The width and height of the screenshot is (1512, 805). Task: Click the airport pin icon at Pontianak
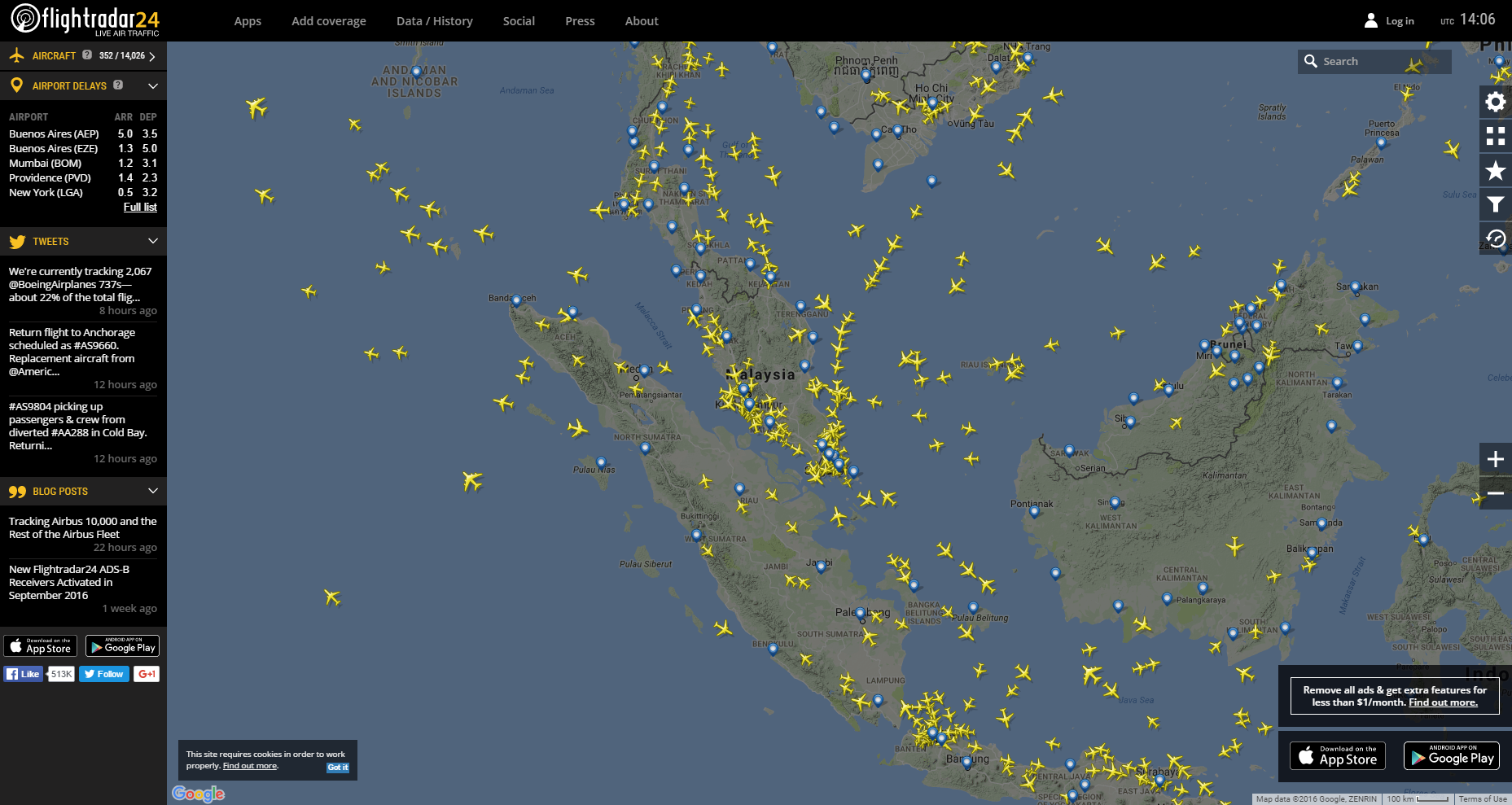(1034, 512)
